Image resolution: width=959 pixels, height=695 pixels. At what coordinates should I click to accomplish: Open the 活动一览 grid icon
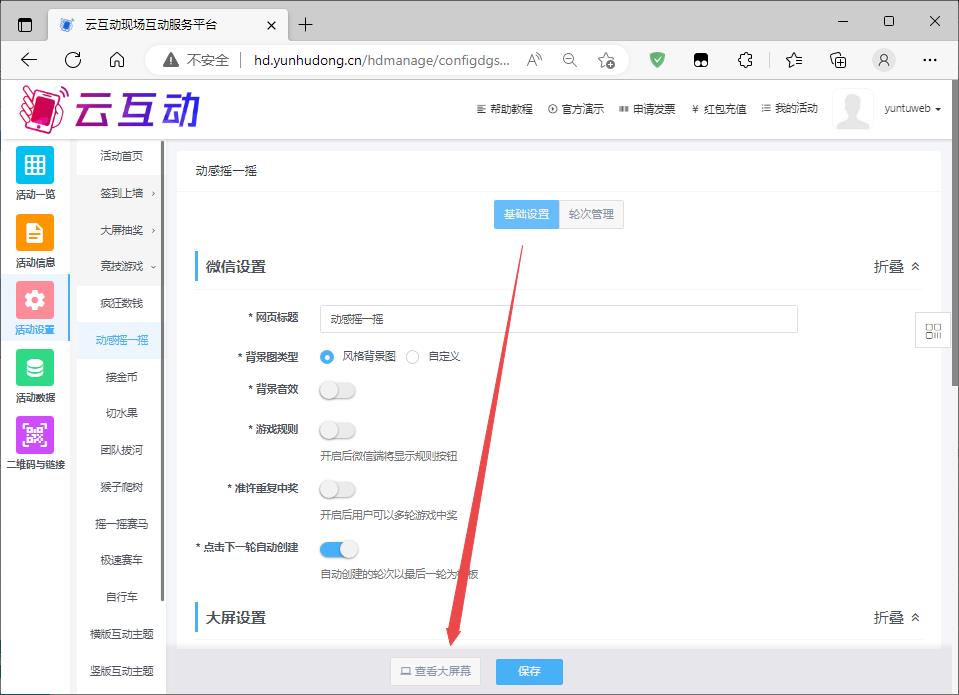(x=35, y=165)
